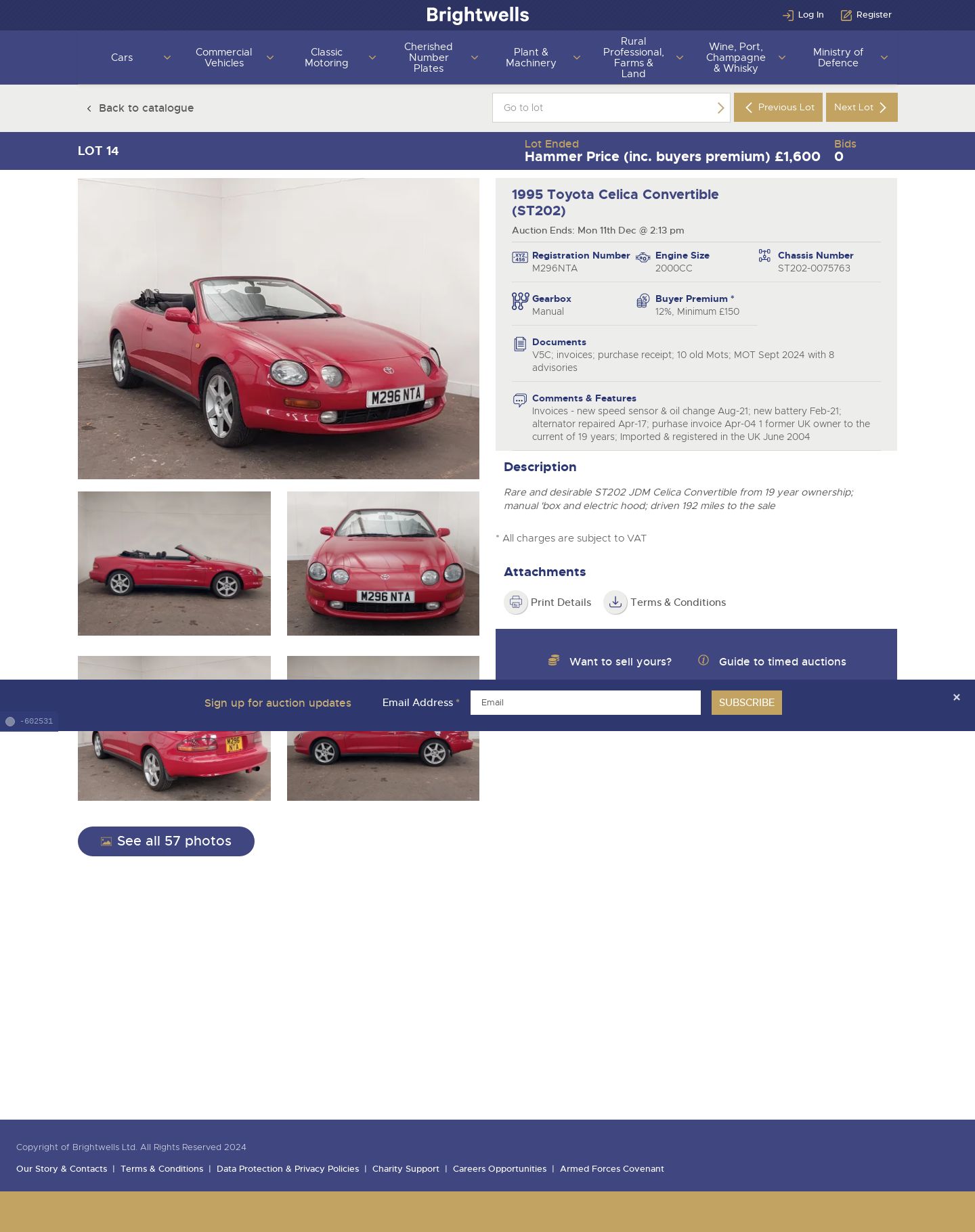Open the Ministry of Defence menu
Screen dimensions: 975x1232
pyautogui.click(x=838, y=58)
